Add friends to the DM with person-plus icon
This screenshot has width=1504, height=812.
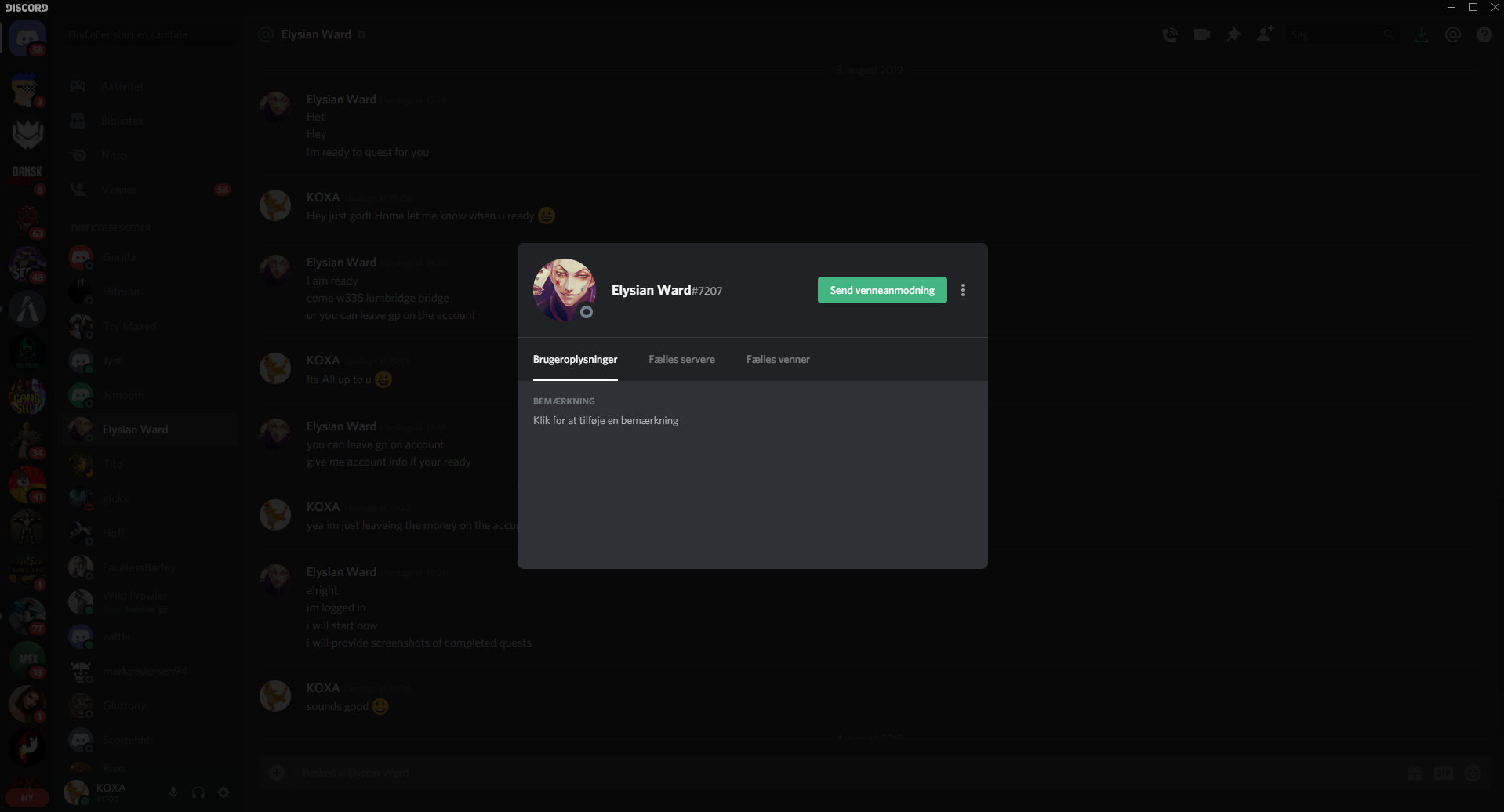pyautogui.click(x=1265, y=34)
